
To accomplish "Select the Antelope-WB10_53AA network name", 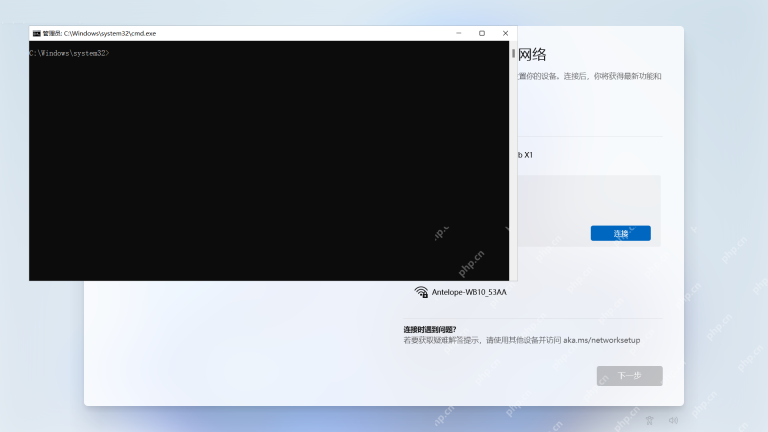I will point(469,292).
